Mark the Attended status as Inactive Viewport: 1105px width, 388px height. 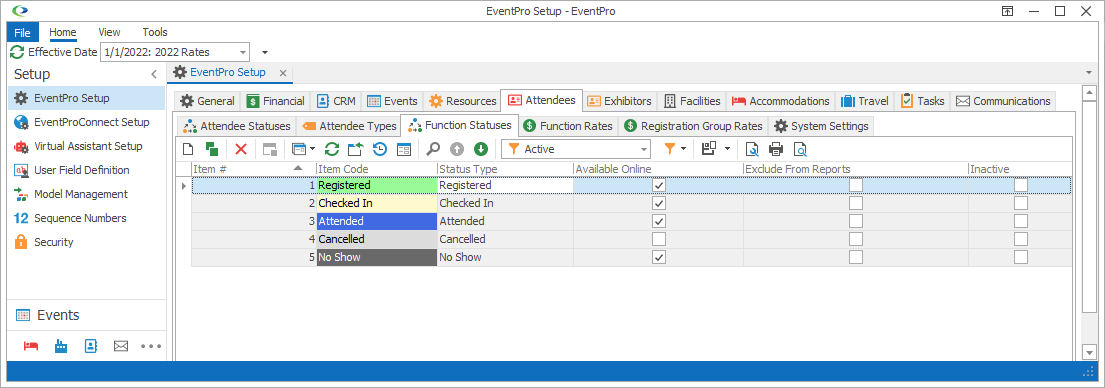coord(1020,221)
